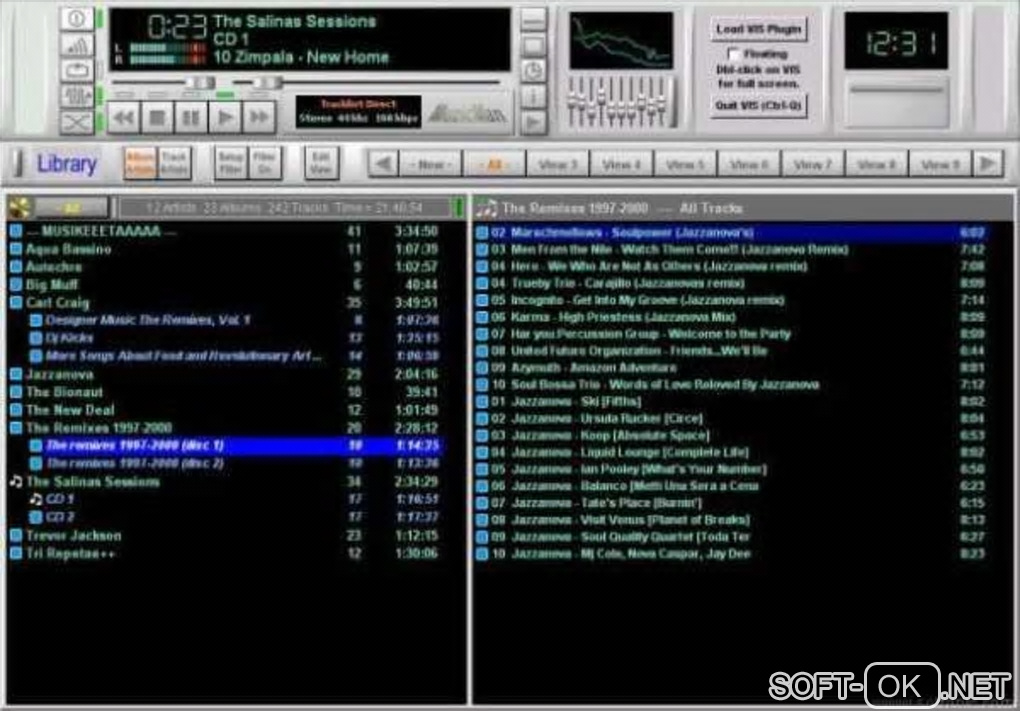Click the rewind button
The width and height of the screenshot is (1020, 711).
124,118
